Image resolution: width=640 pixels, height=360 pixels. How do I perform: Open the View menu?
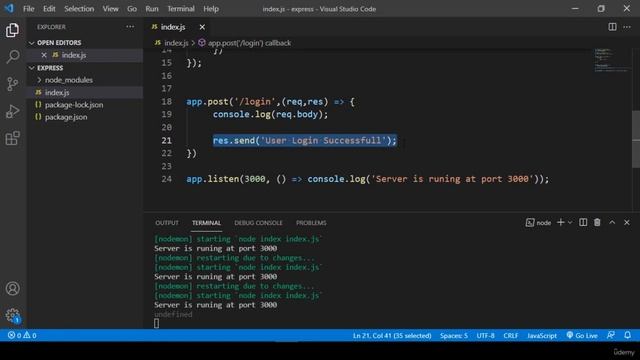click(110, 9)
